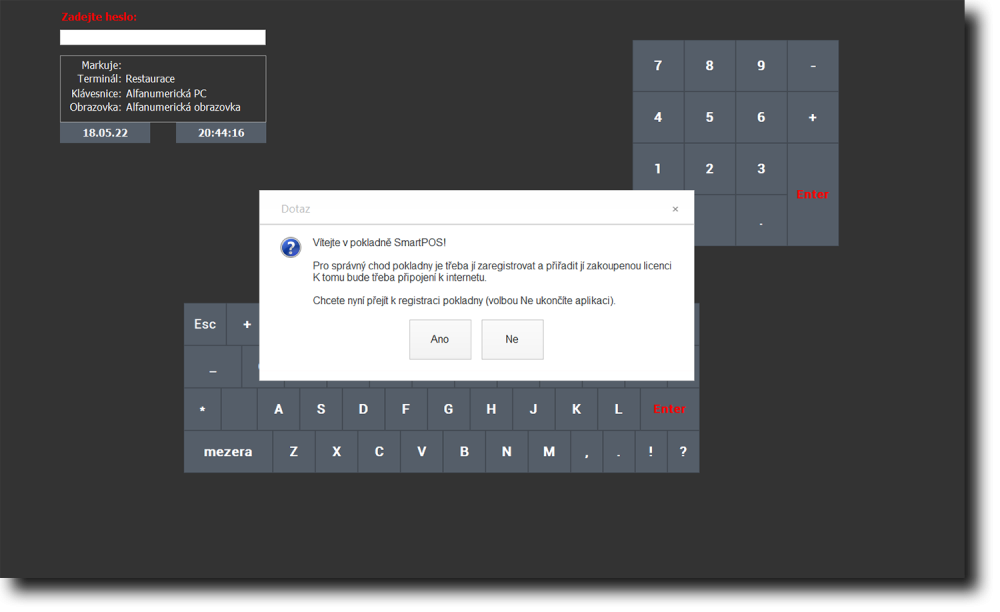Tap the 7 key on the numeric pad
The width and height of the screenshot is (1000, 612).
point(658,66)
